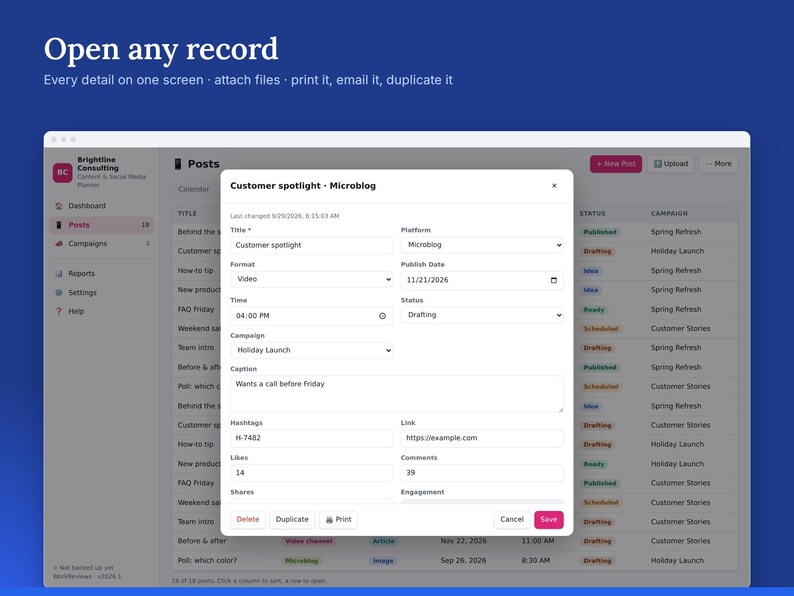Sort by the STATUS column header
The height and width of the screenshot is (596, 794).
592,214
